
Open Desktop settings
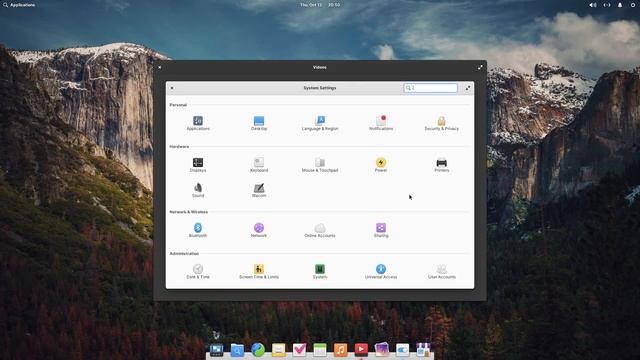pos(259,123)
